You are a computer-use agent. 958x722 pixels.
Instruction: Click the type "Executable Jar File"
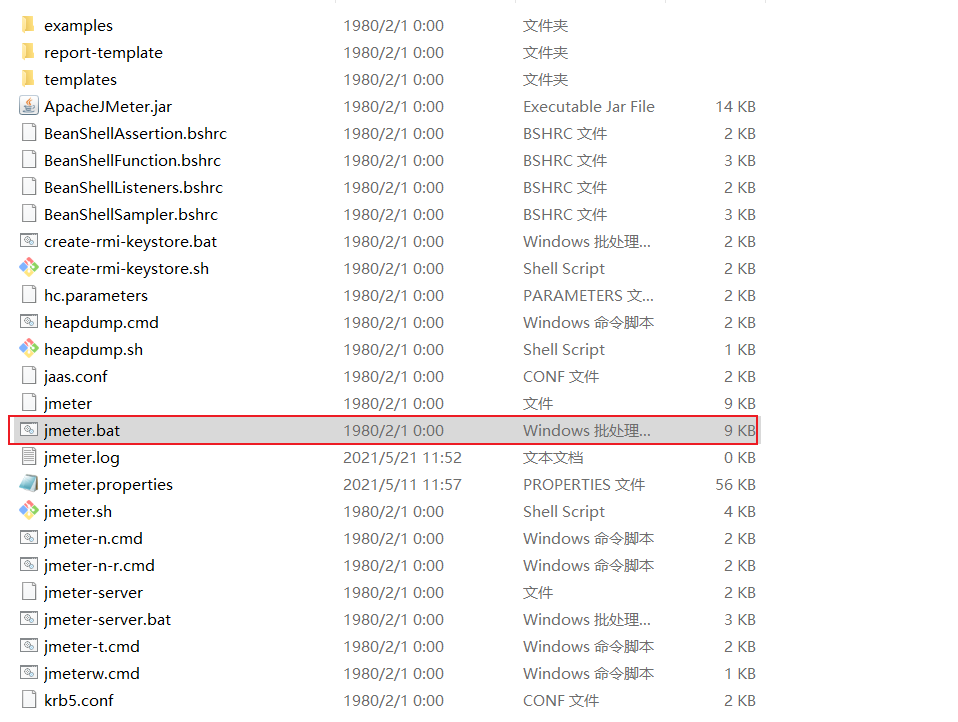[589, 106]
